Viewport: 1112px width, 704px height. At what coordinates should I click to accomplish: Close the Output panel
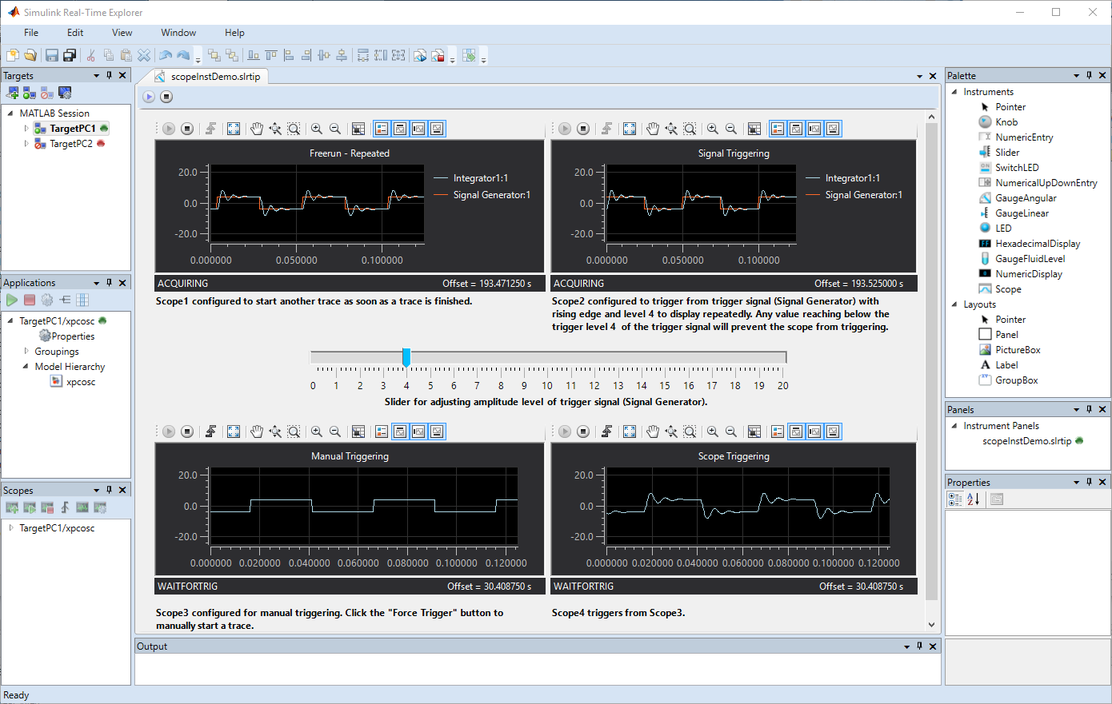click(933, 647)
